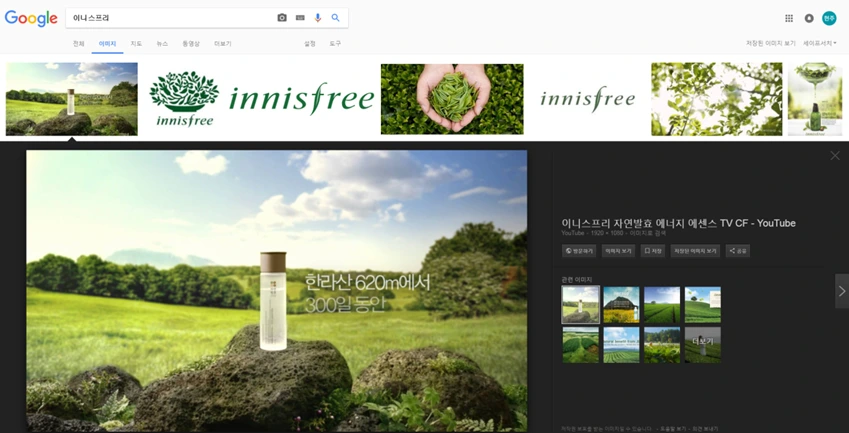Click 이미지로 검색 link under title

tap(648, 233)
